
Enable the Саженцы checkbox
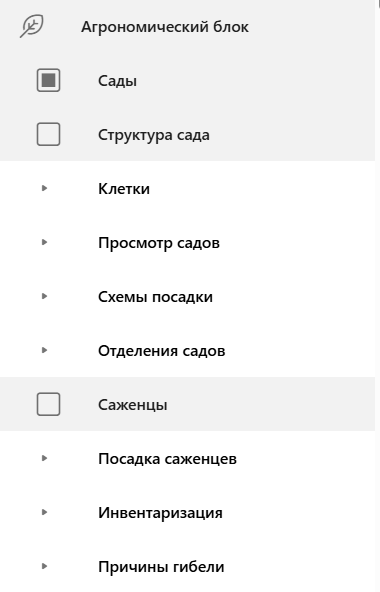coord(48,404)
